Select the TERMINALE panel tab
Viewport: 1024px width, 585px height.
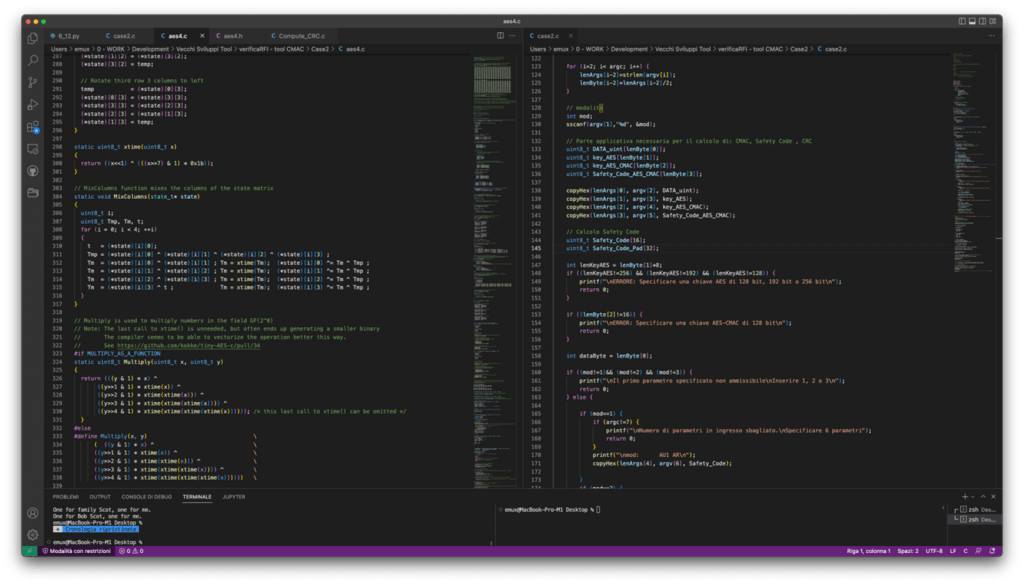pos(197,497)
